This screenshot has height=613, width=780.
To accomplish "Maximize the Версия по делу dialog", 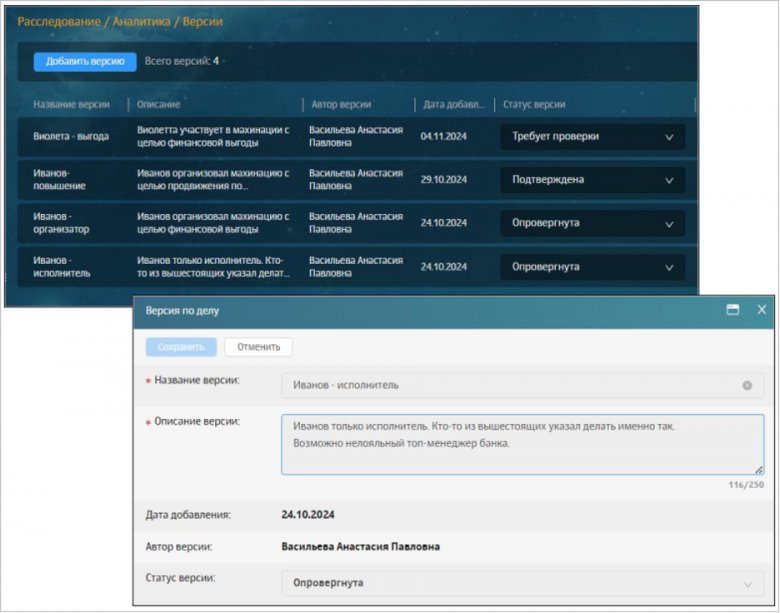I will [733, 310].
